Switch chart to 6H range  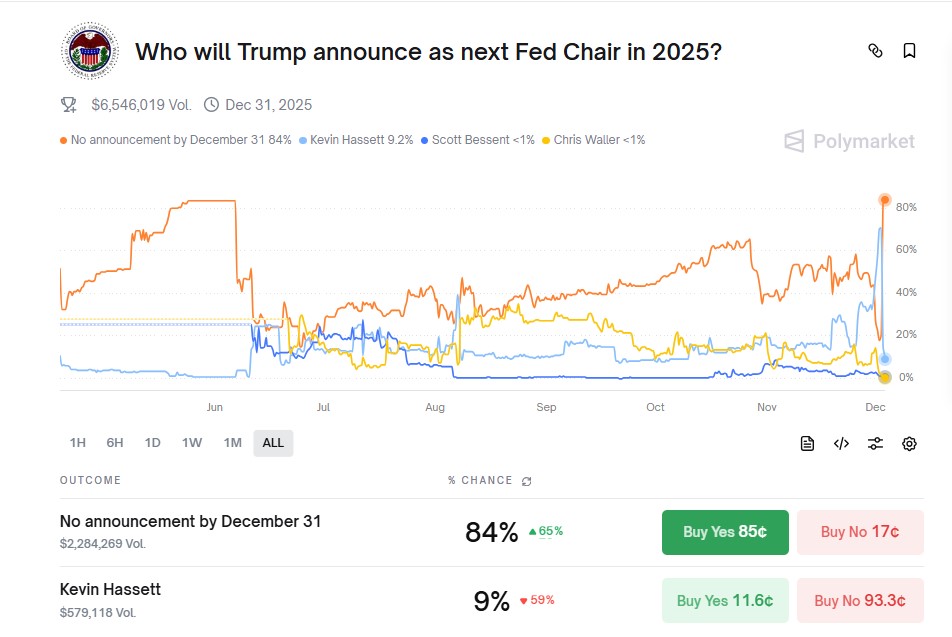(115, 443)
